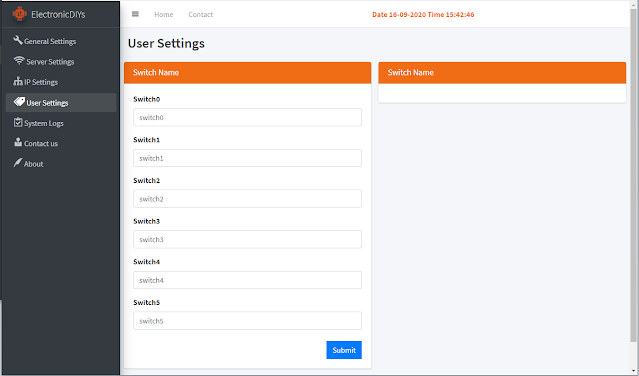Click the feather icon for About
The height and width of the screenshot is (376, 639).
pyautogui.click(x=18, y=163)
